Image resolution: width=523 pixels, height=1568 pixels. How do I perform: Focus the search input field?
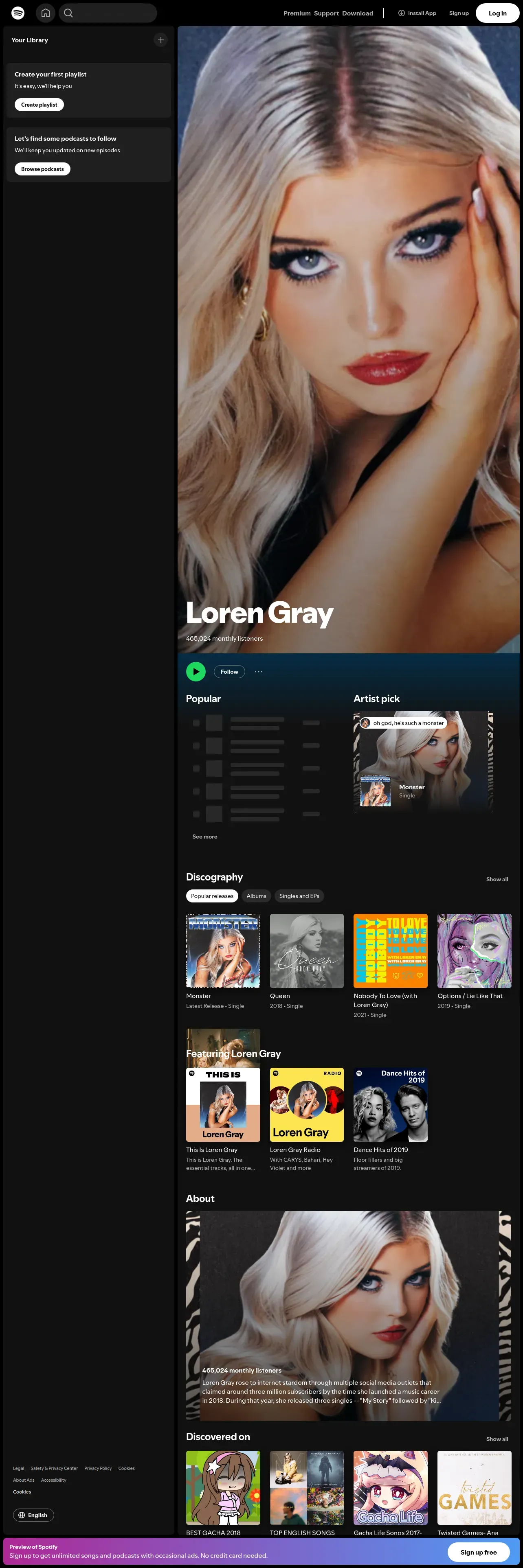pos(108,13)
